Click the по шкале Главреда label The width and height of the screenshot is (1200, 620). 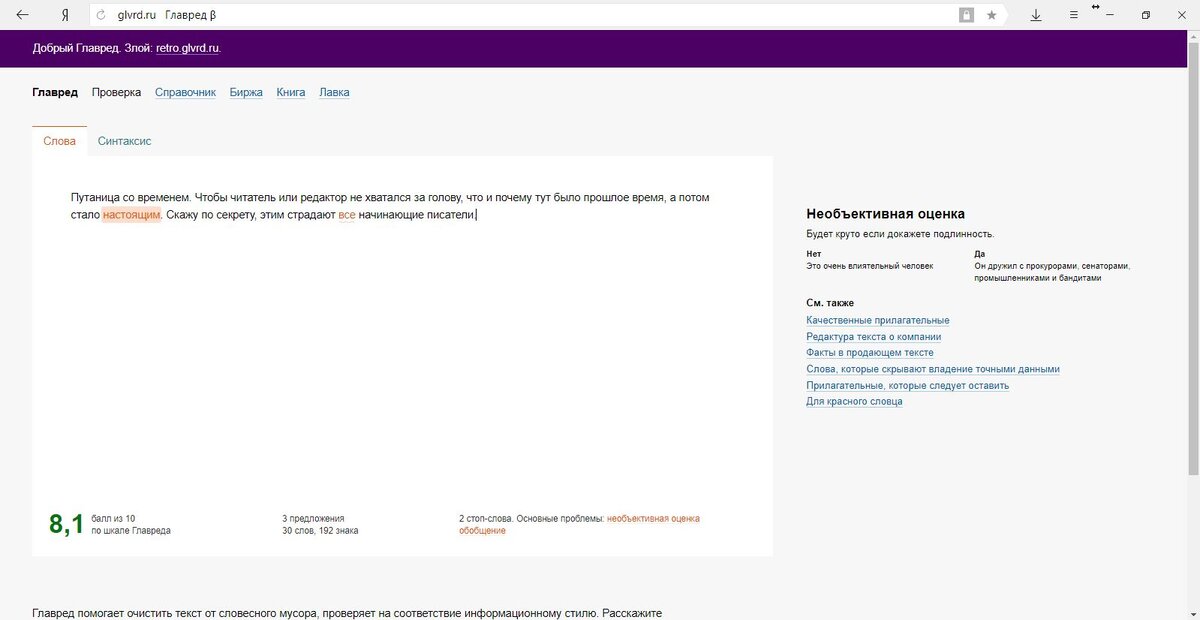(x=130, y=530)
